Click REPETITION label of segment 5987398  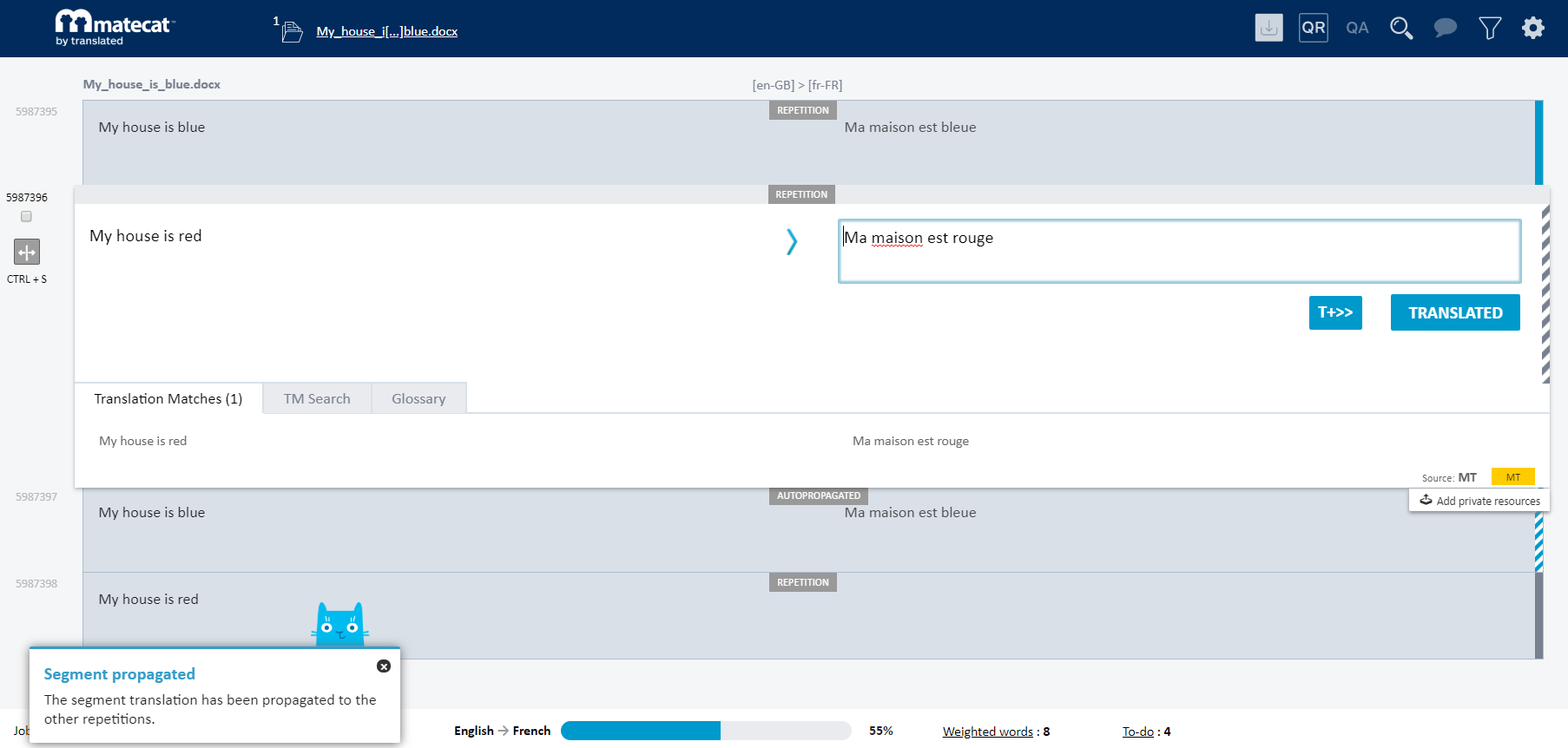[x=803, y=582]
